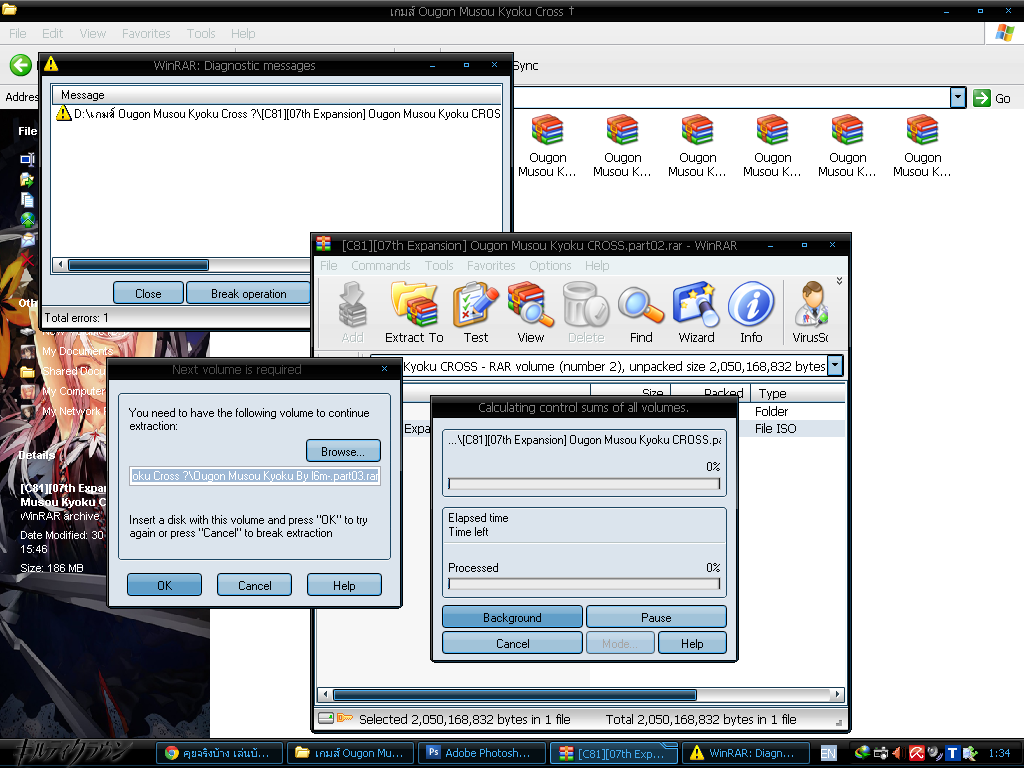Viewport: 1024px width, 768px height.
Task: Click the WinRAR window title icon
Action: coord(324,245)
